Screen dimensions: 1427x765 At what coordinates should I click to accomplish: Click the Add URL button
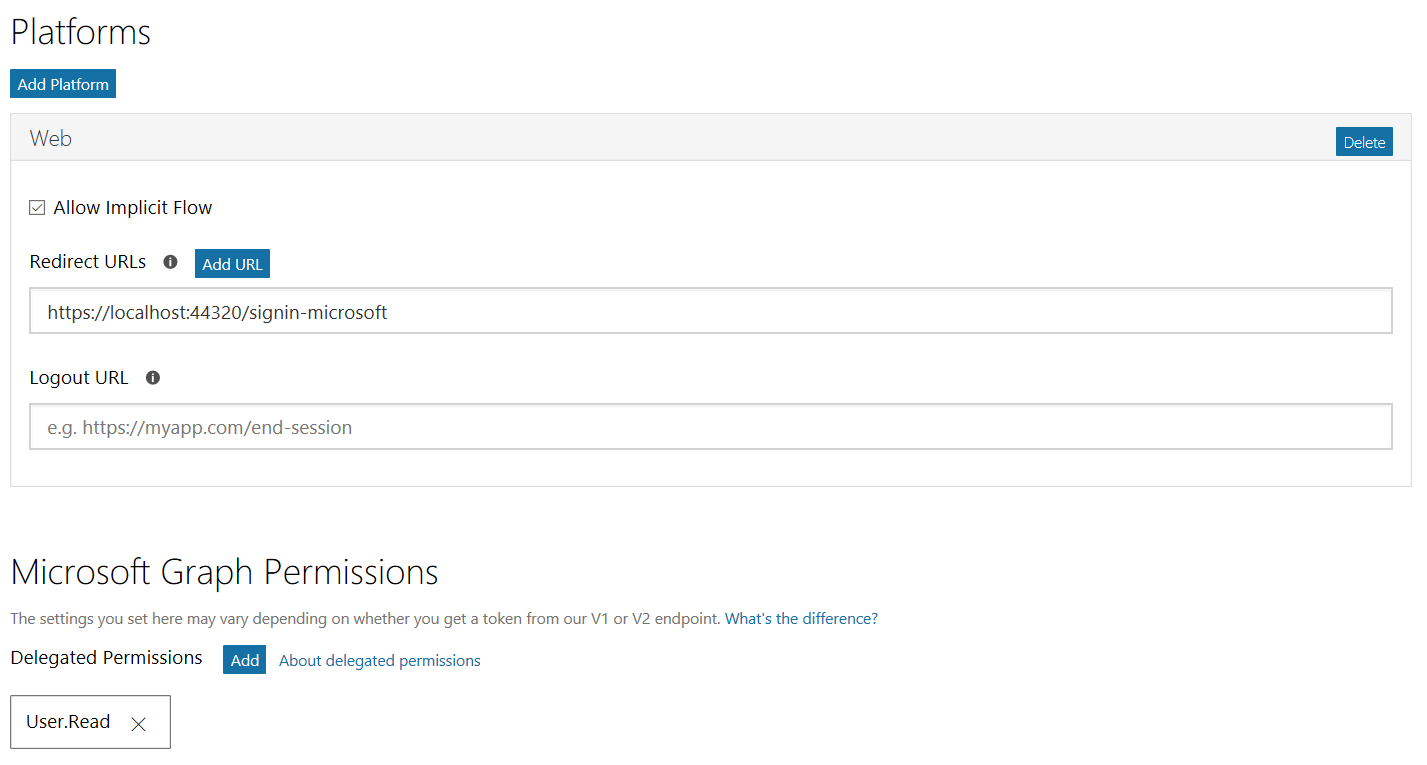232,264
